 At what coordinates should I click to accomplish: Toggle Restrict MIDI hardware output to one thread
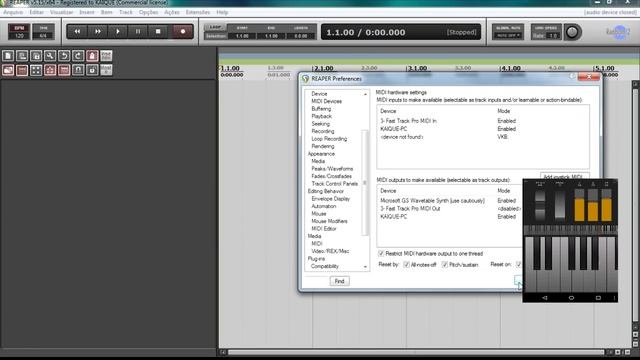point(381,253)
